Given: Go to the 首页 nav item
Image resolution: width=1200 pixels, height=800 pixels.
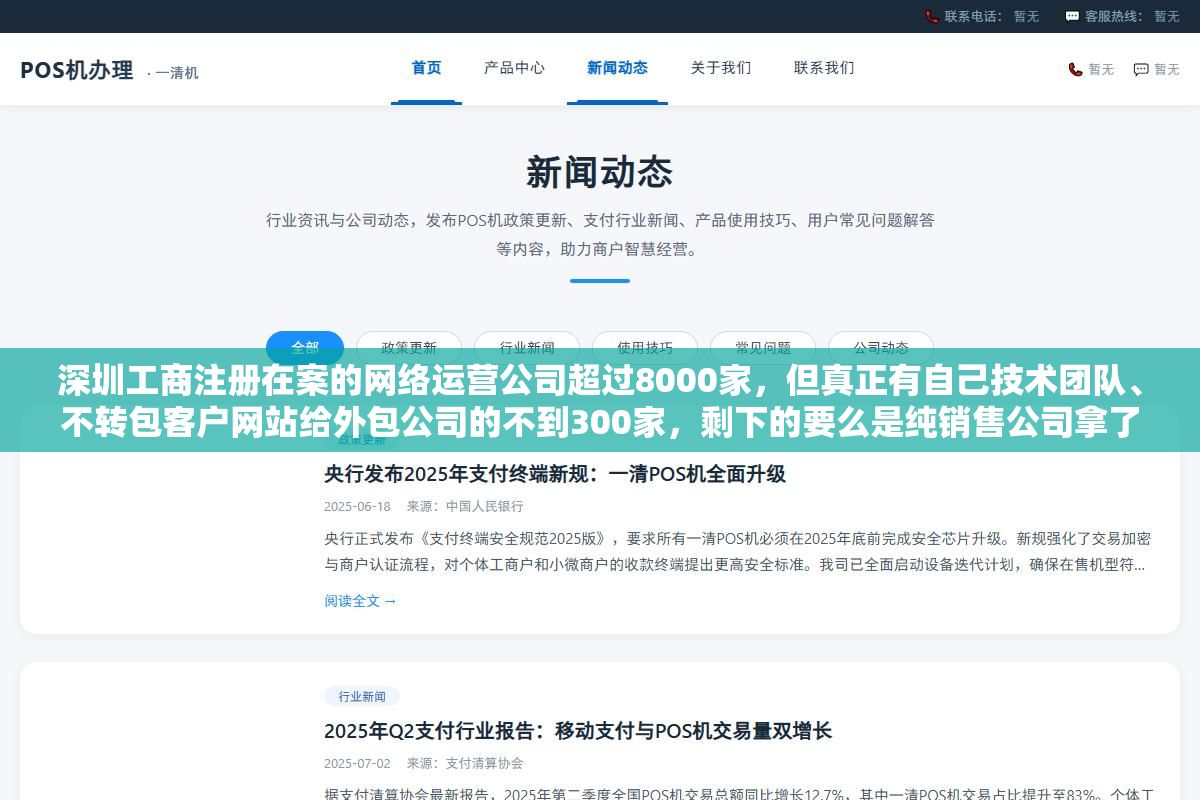Looking at the screenshot, I should (x=426, y=68).
